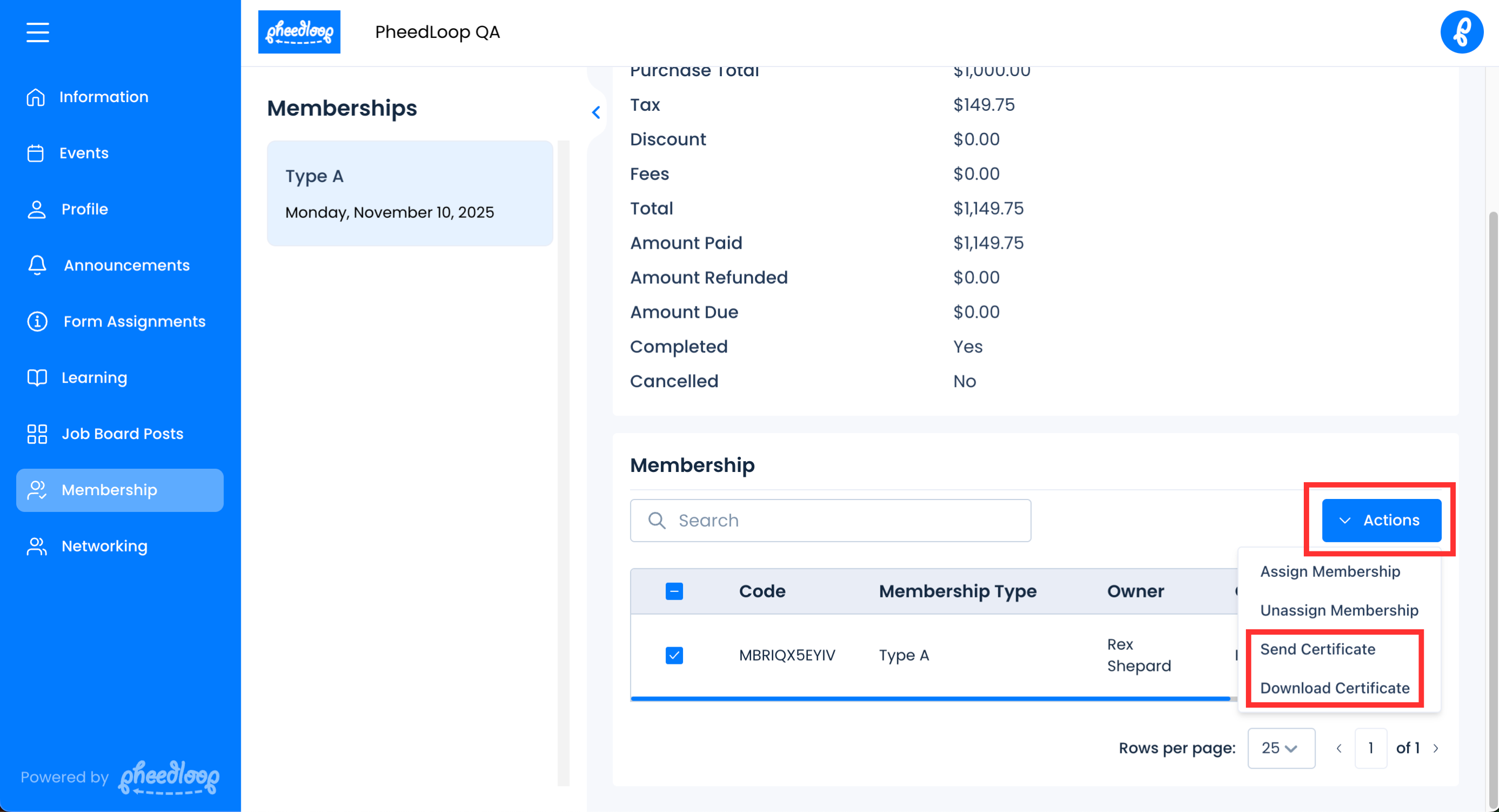Screen dimensions: 1499x812
Task: Click the Networking people icon
Action: [x=37, y=546]
